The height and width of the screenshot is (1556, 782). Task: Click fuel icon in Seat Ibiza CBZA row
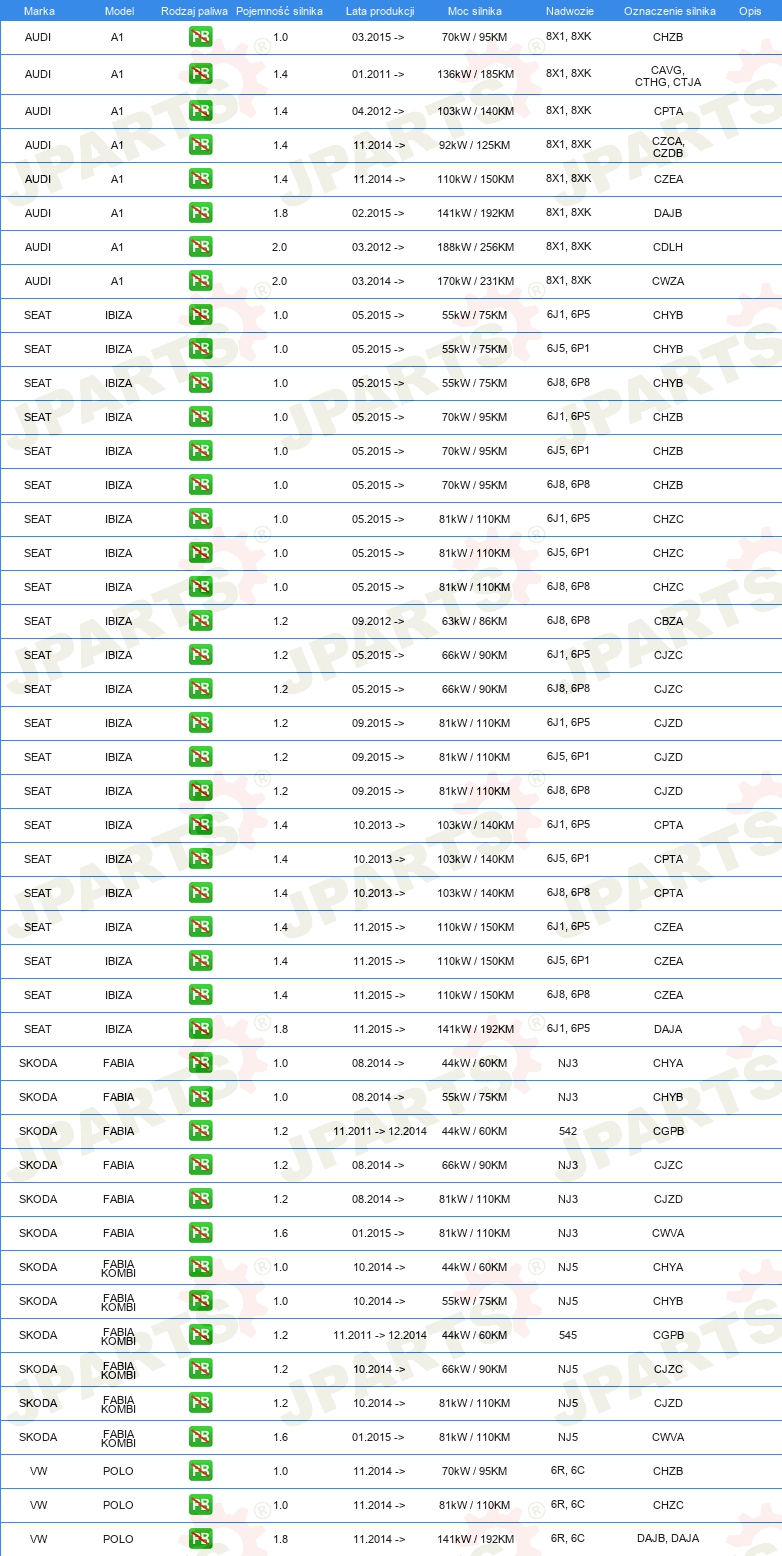[x=200, y=621]
